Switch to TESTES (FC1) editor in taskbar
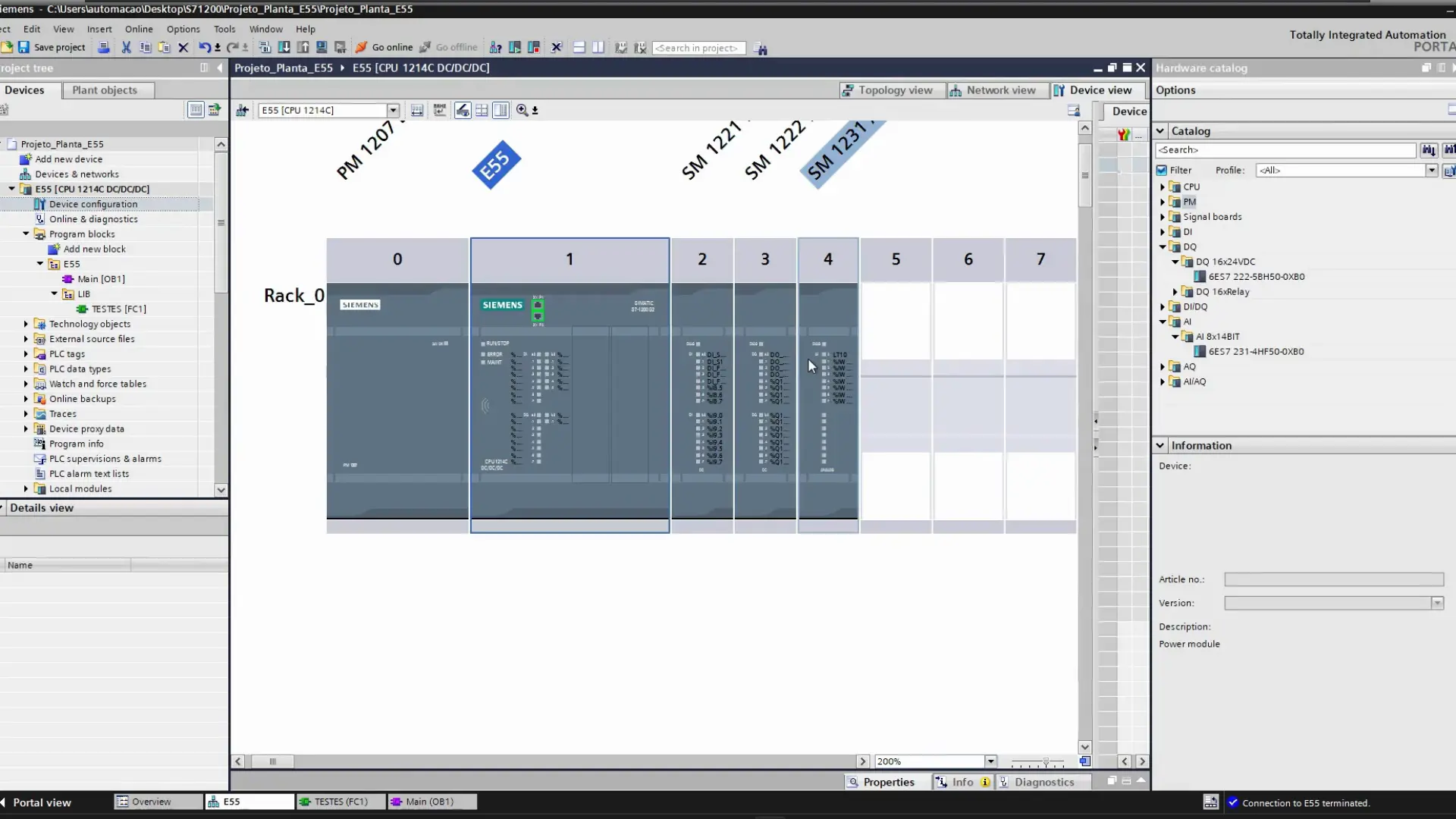 point(340,802)
